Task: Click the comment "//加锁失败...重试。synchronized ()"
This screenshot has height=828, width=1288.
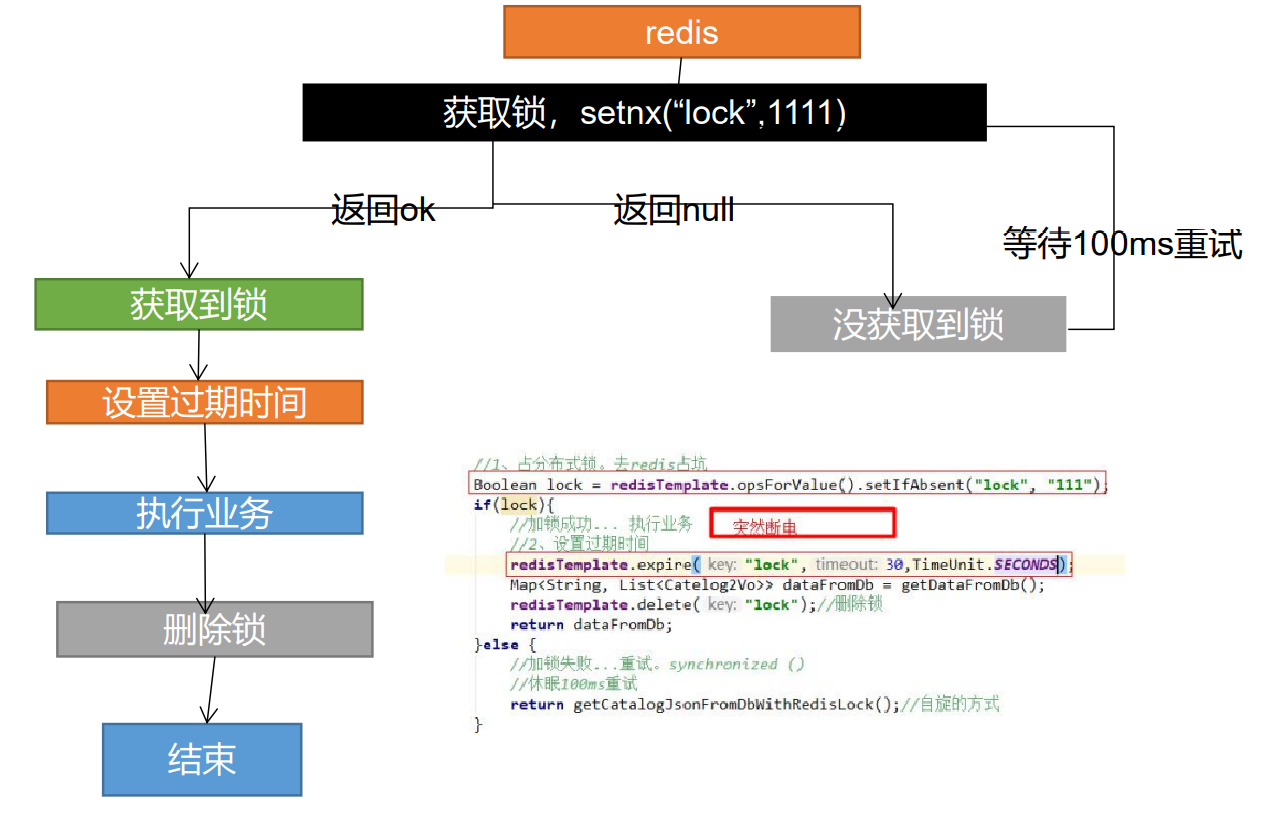Action: click(x=657, y=664)
